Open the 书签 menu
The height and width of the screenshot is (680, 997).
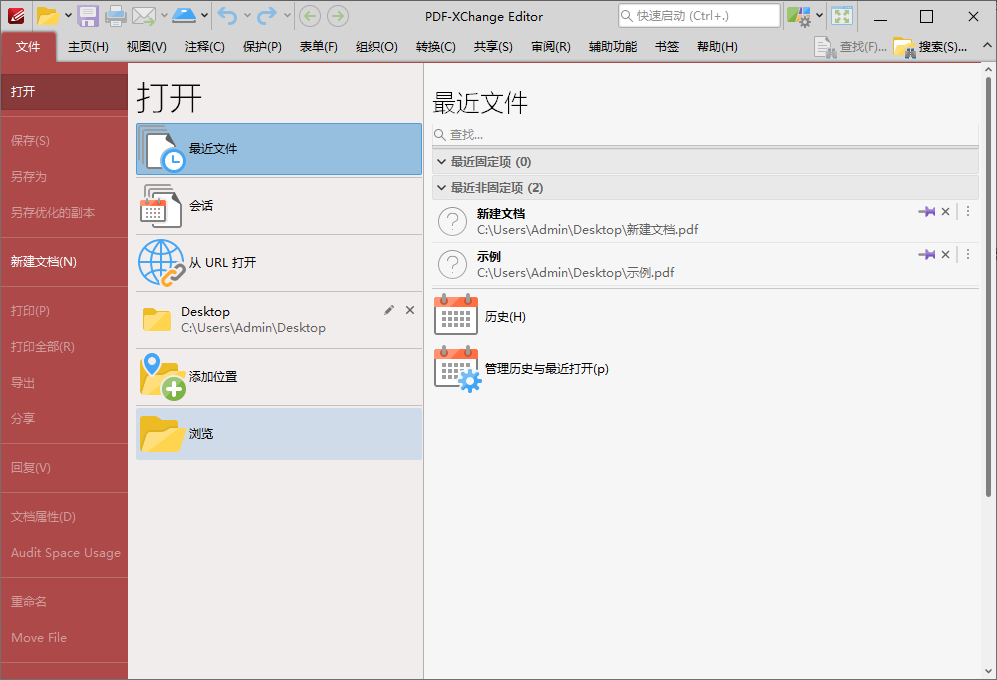(x=666, y=46)
